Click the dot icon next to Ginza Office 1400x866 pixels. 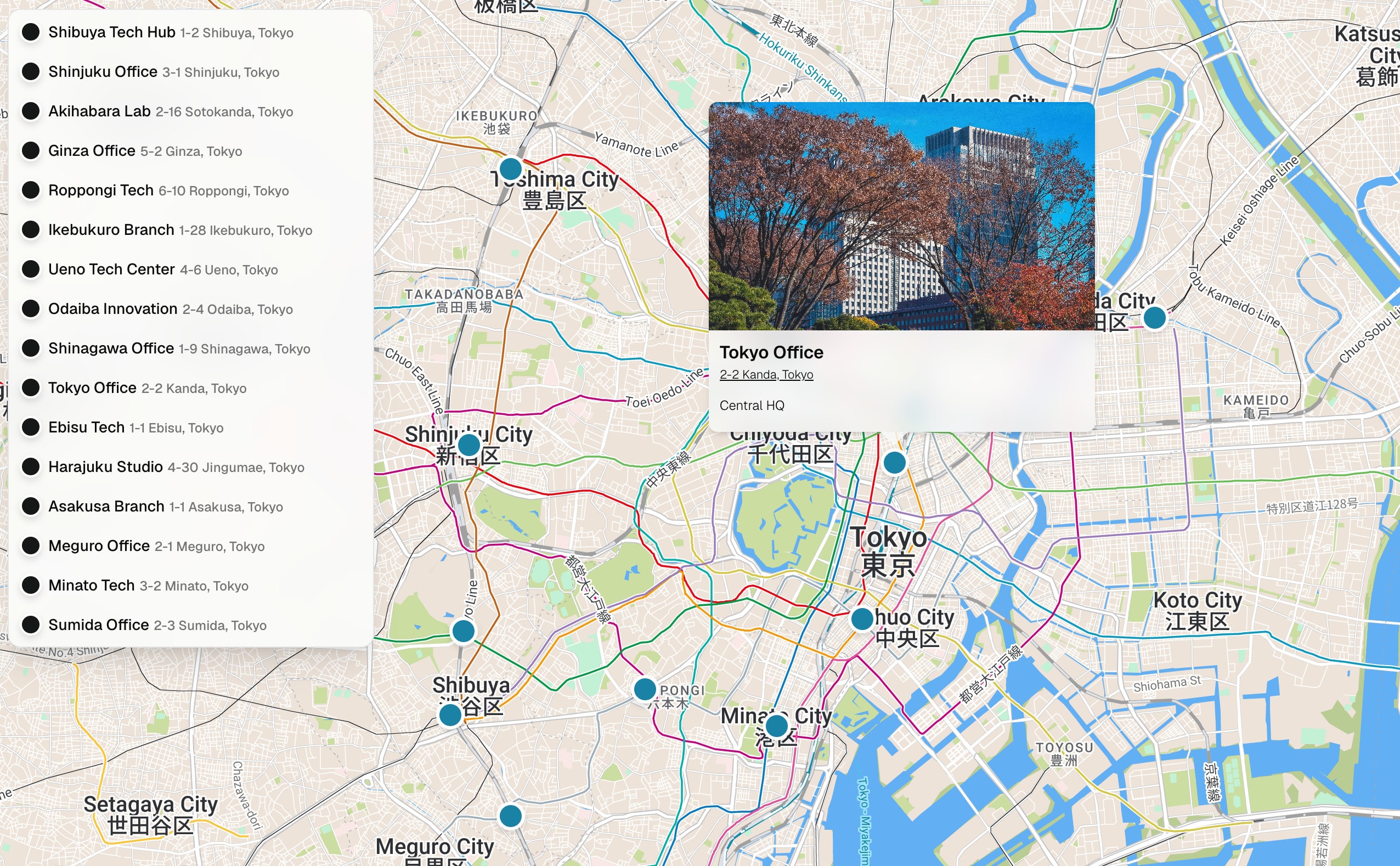[31, 150]
